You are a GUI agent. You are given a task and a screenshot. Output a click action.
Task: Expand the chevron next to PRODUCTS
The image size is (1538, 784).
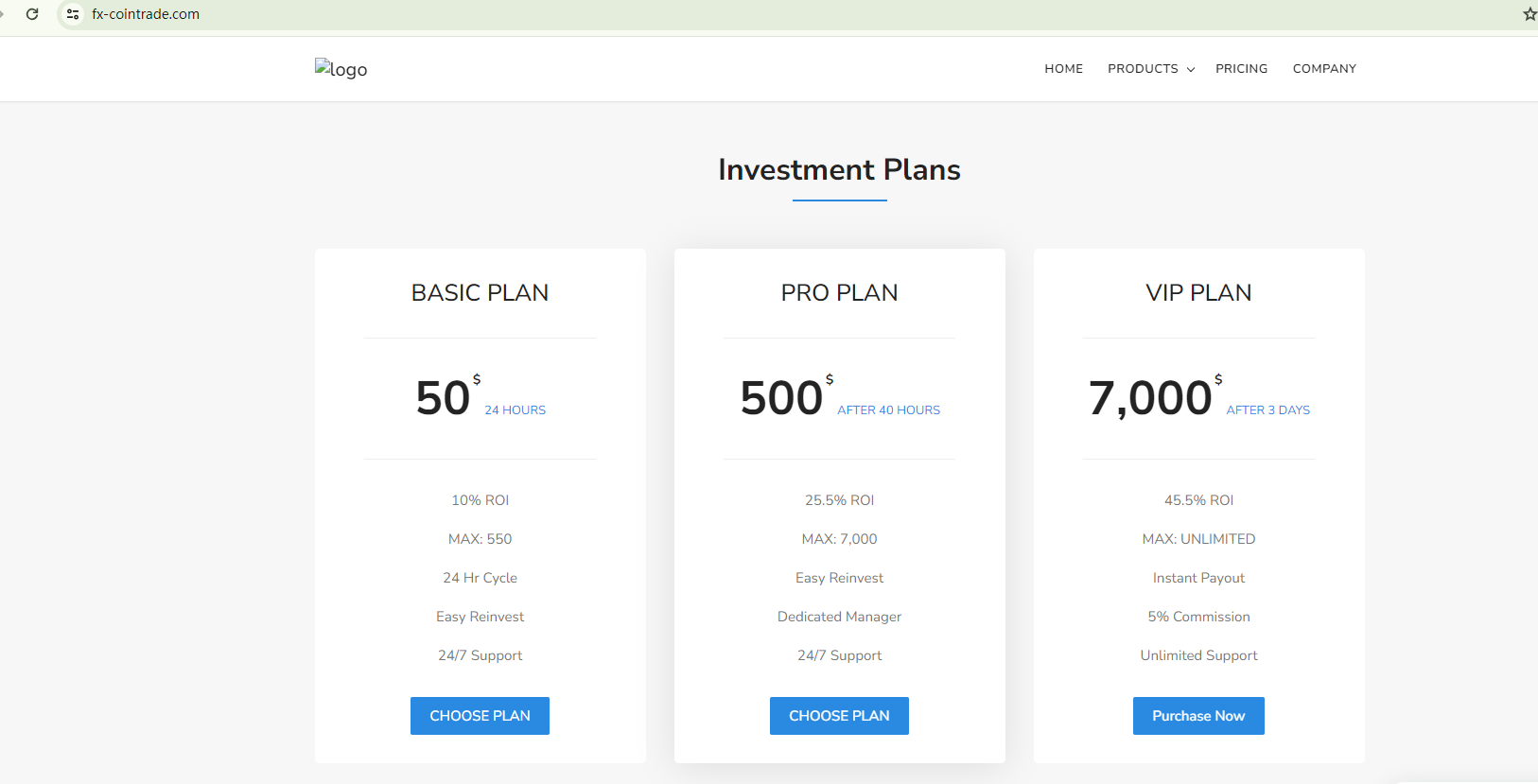click(1191, 70)
